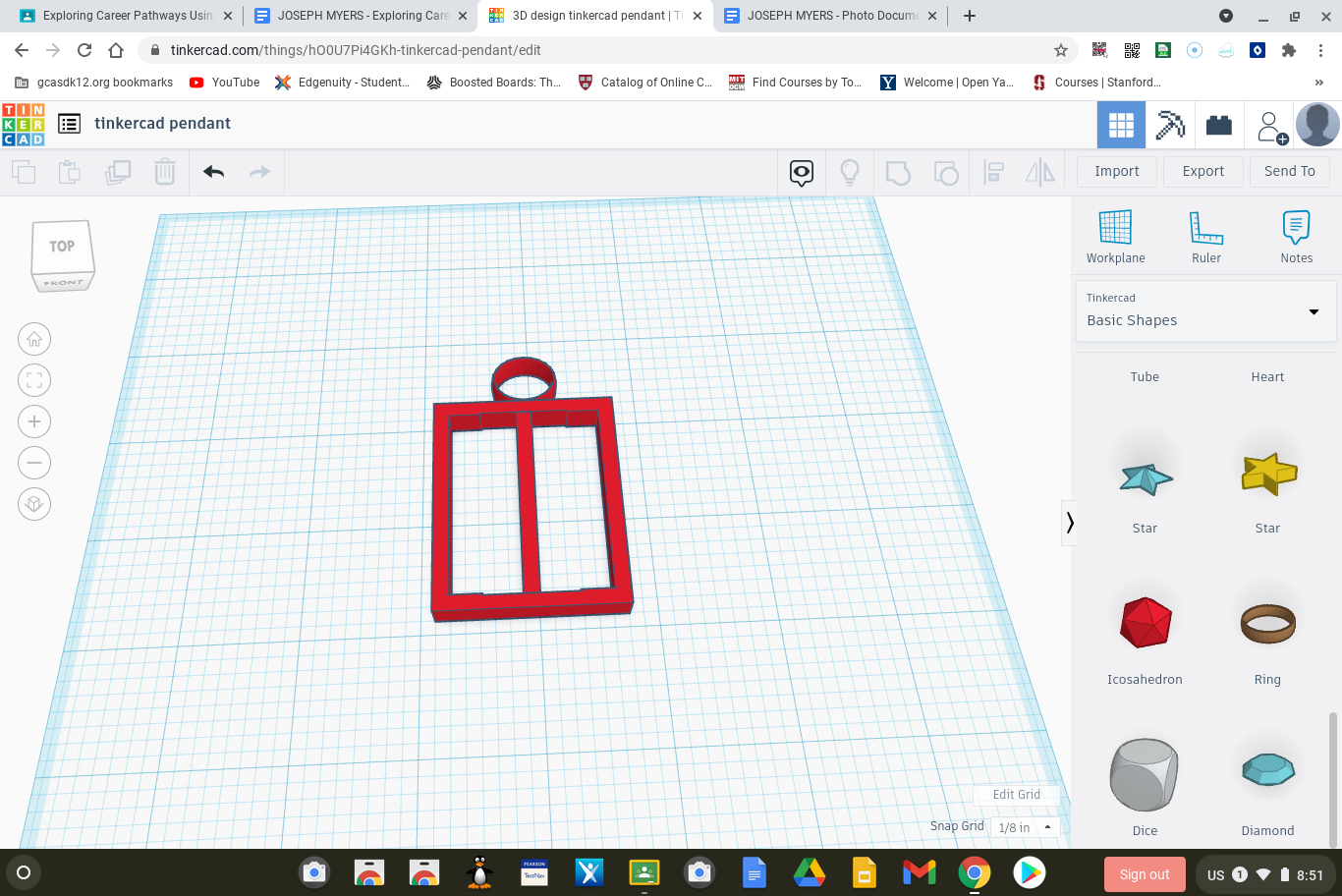Click the Workplane helper icon
The height and width of the screenshot is (896, 1342).
point(1115,236)
